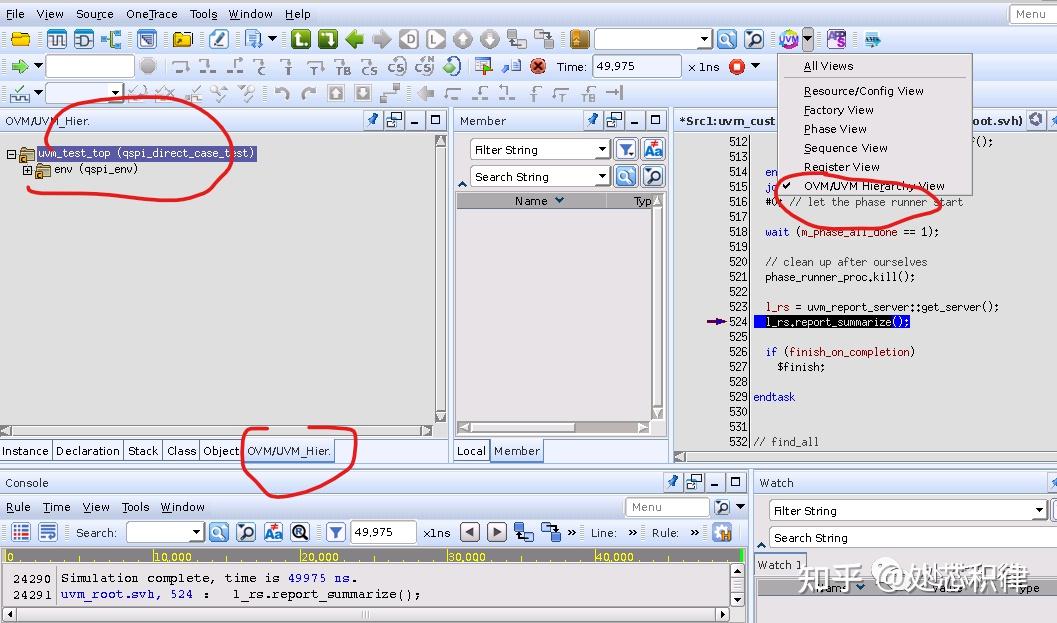Click the red X stop icon beside Time

coord(537,67)
